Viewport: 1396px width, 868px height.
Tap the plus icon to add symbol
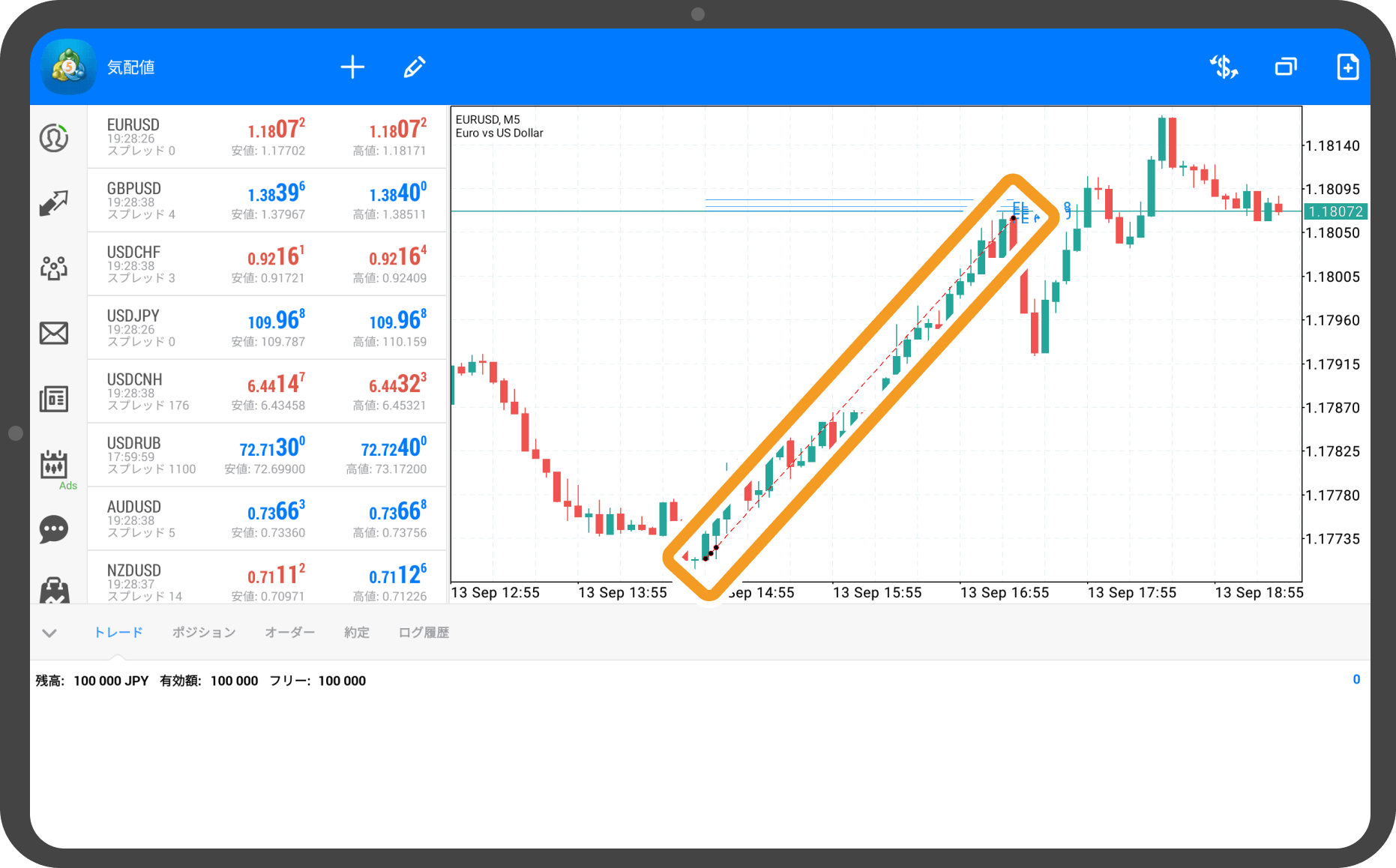tap(352, 67)
